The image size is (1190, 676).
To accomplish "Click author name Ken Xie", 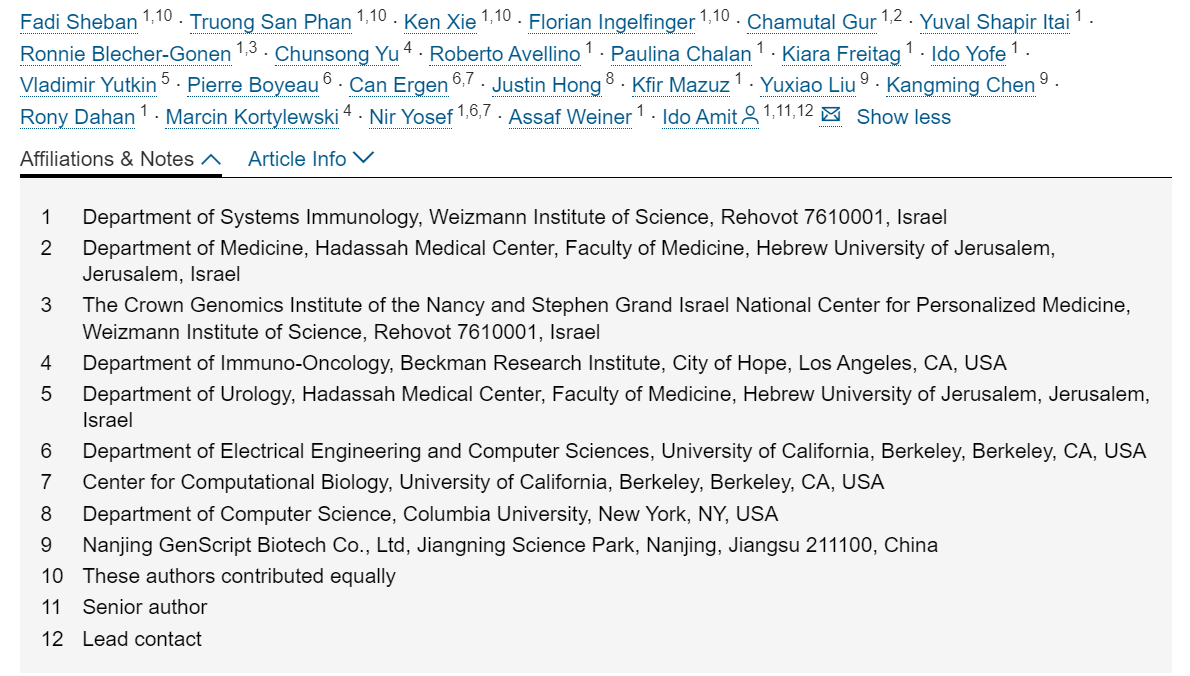I will [440, 22].
